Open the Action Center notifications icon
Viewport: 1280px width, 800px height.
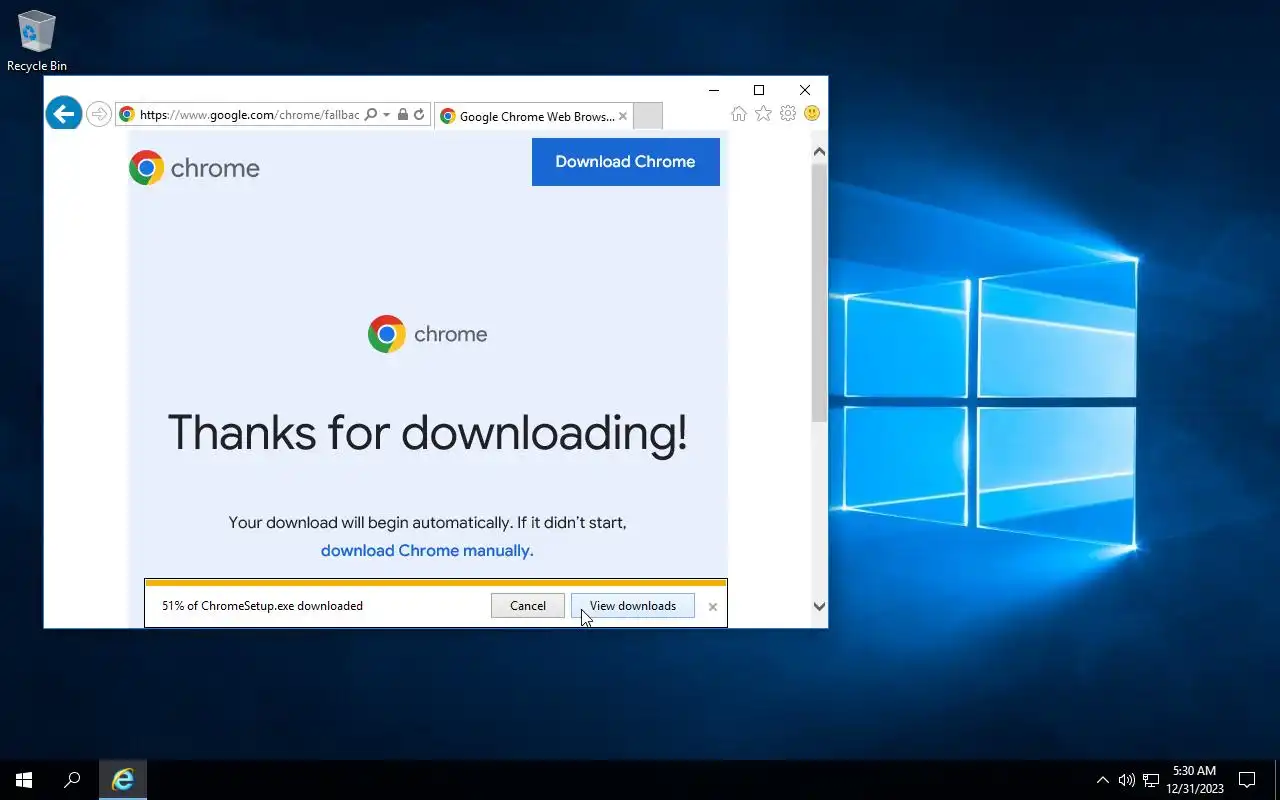tap(1247, 780)
